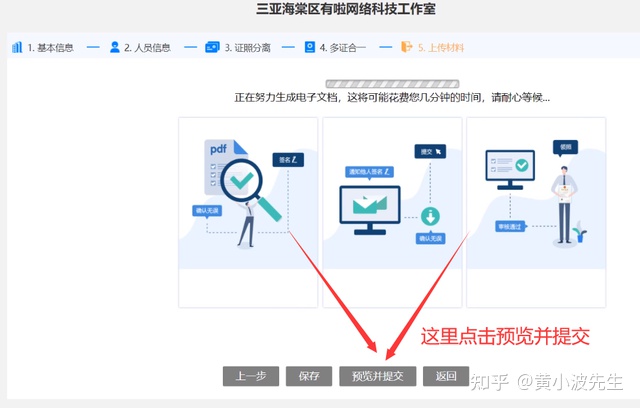Click the 保存 button
This screenshot has width=640, height=408.
tap(309, 376)
